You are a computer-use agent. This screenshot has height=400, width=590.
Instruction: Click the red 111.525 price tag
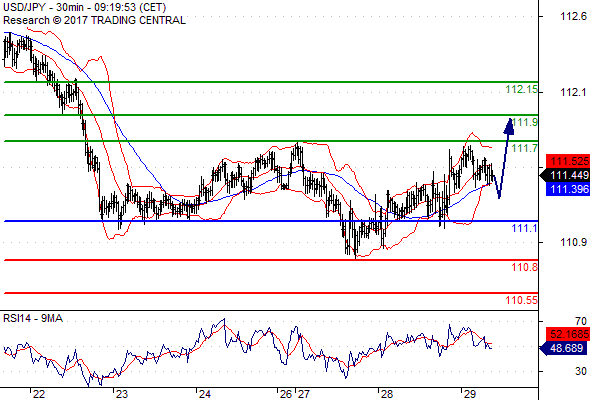click(568, 161)
